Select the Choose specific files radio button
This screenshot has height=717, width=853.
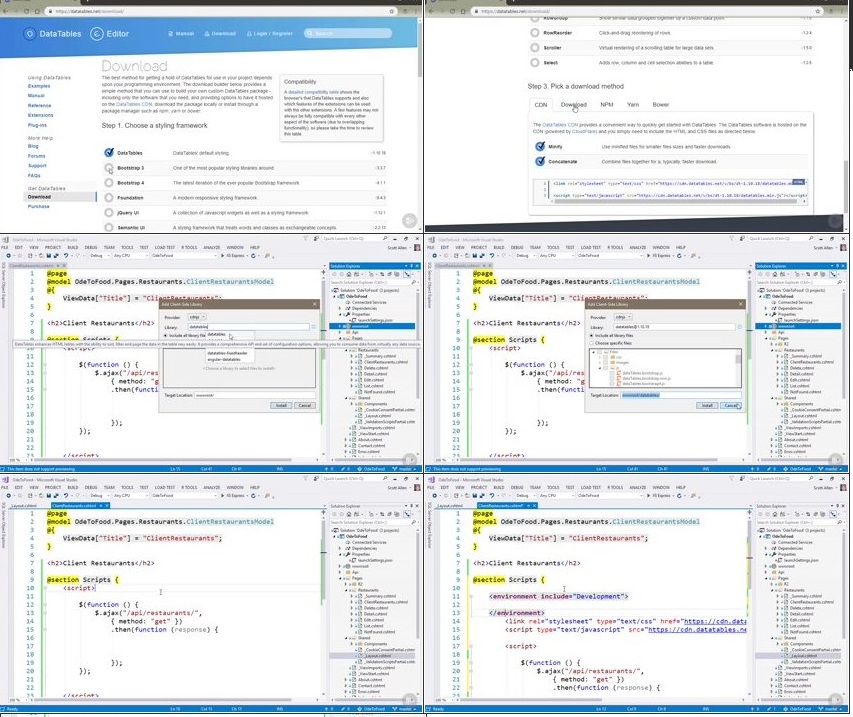591,343
